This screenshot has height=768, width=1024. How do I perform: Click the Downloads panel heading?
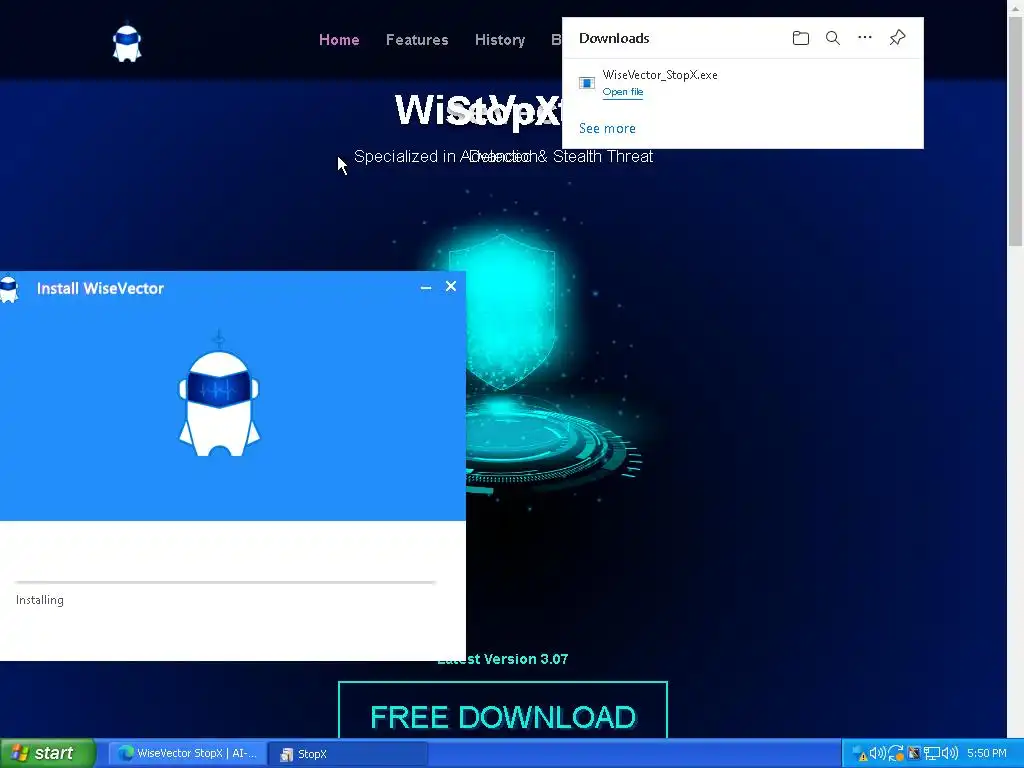(x=614, y=39)
